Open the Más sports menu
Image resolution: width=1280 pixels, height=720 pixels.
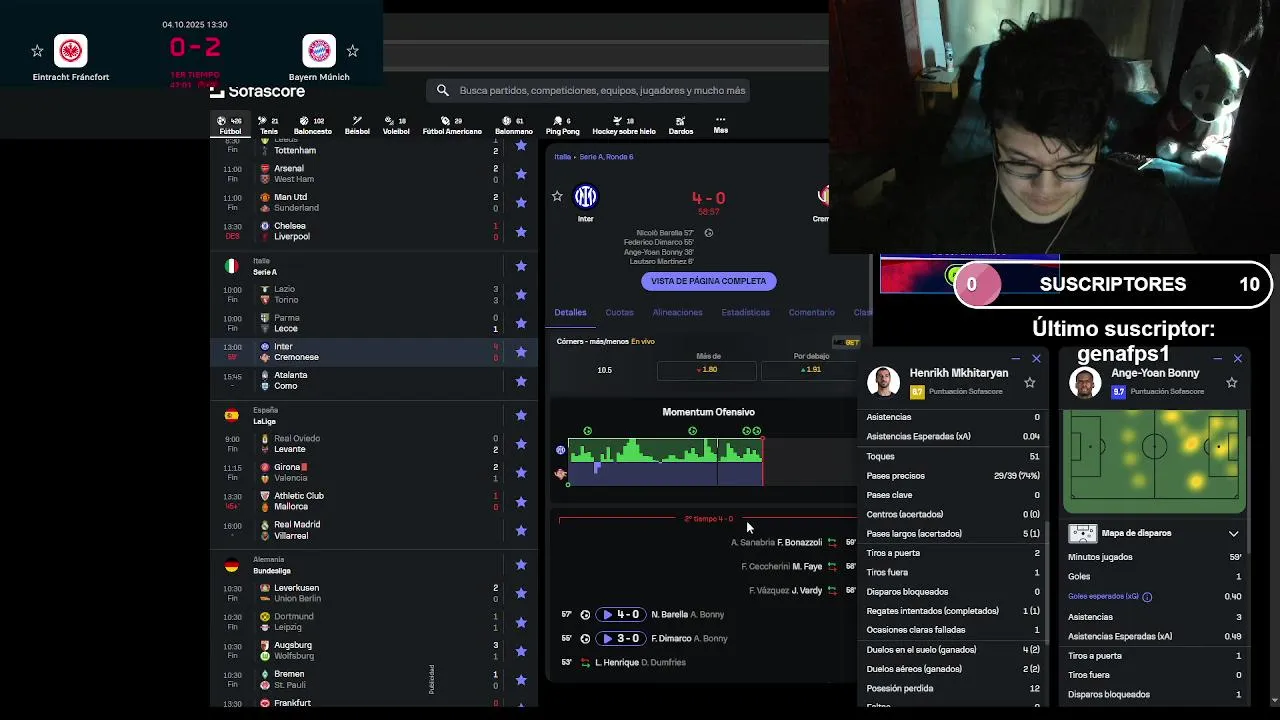[720, 125]
